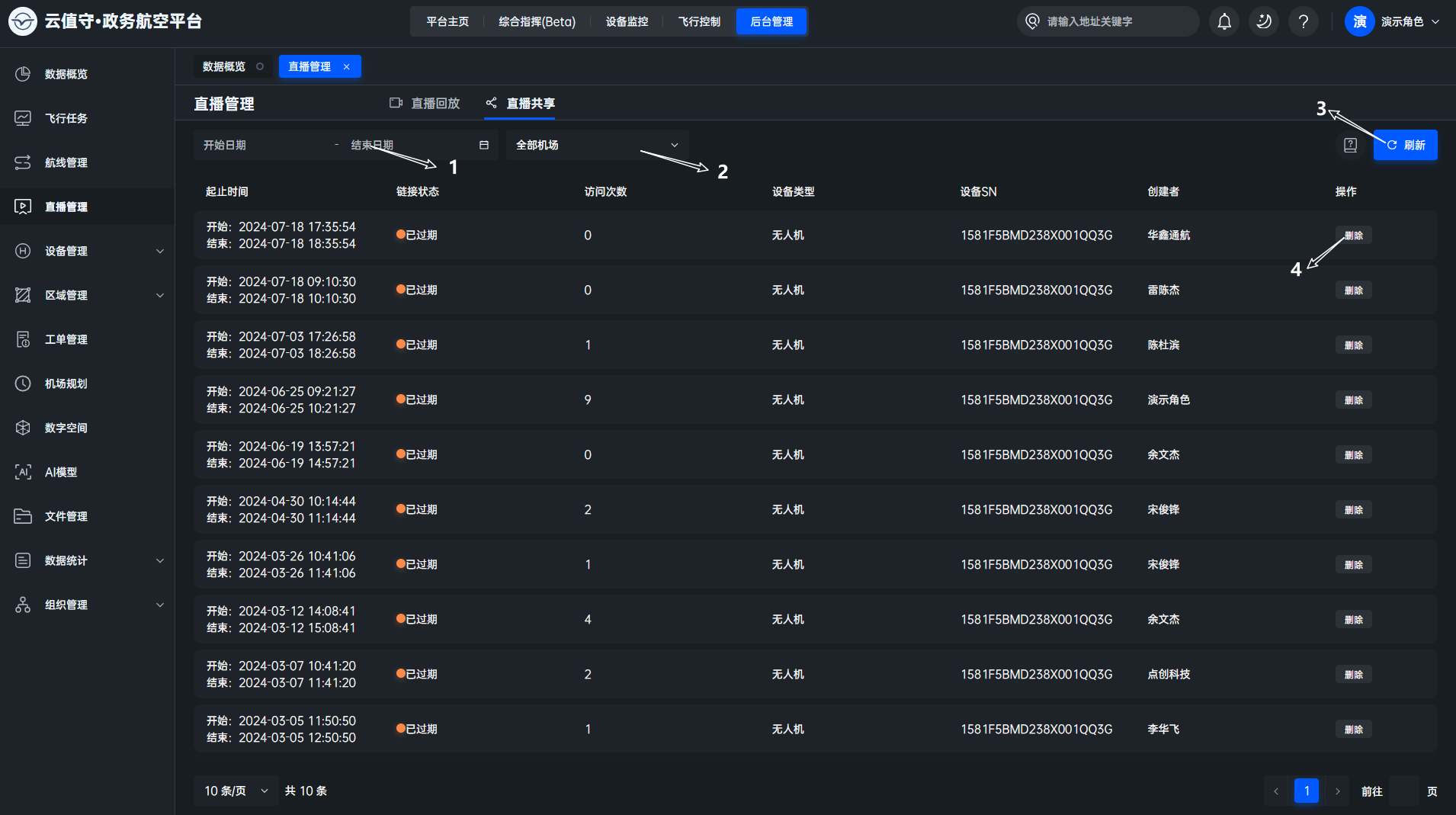
Task: Click the help document icon beside 刷新
Action: [1350, 145]
